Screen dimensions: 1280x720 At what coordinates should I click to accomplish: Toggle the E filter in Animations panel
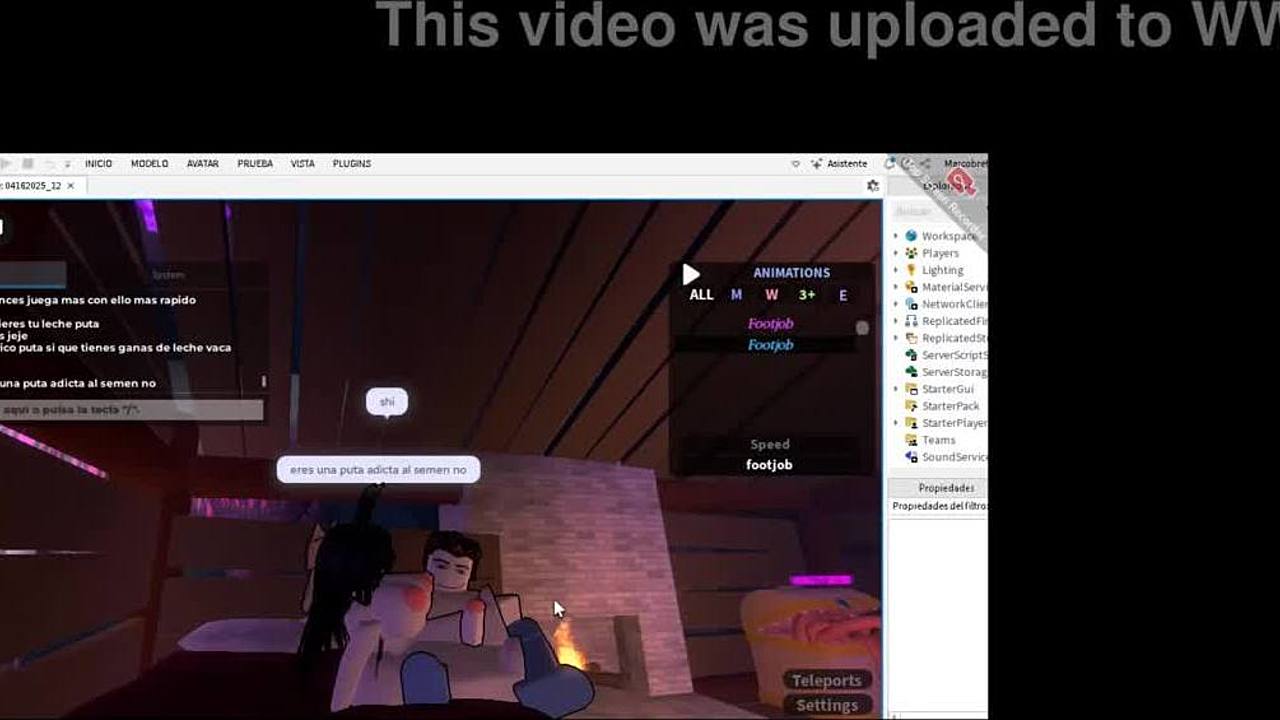pyautogui.click(x=843, y=295)
